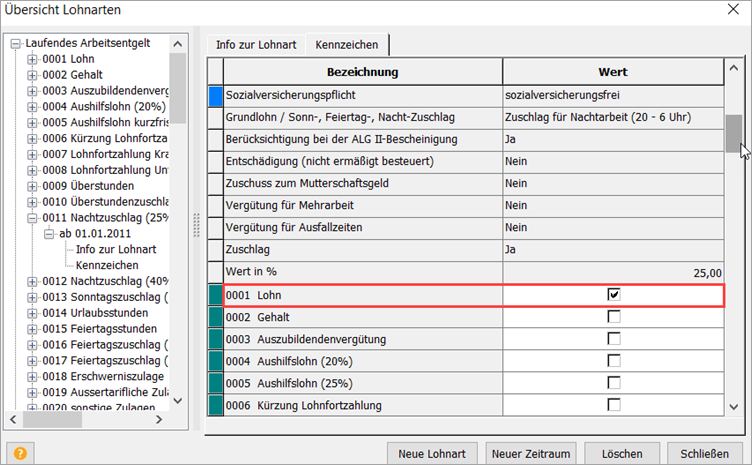Click the table's vertical scrollbar down arrow

[x=734, y=405]
